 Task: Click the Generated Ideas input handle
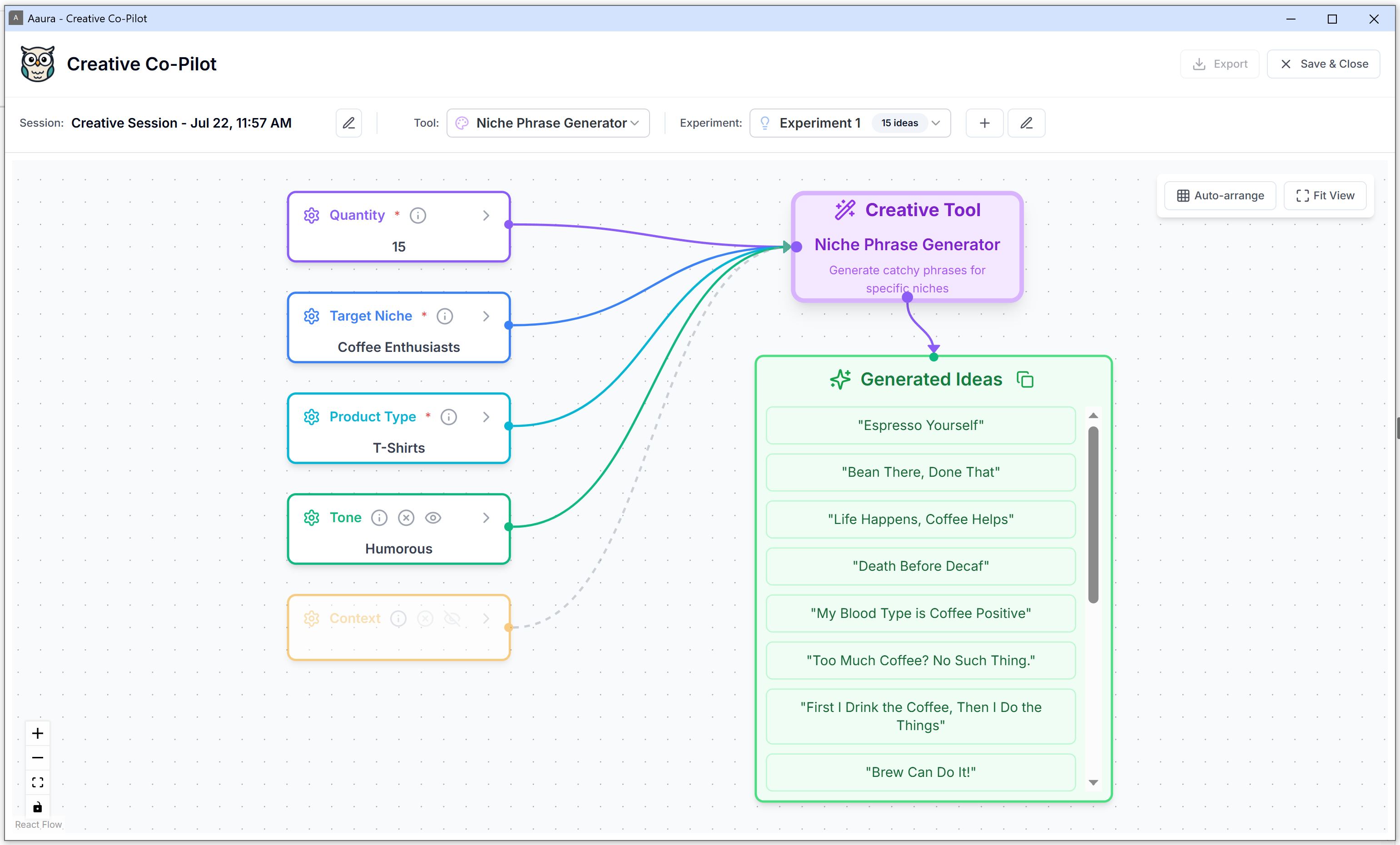[933, 357]
